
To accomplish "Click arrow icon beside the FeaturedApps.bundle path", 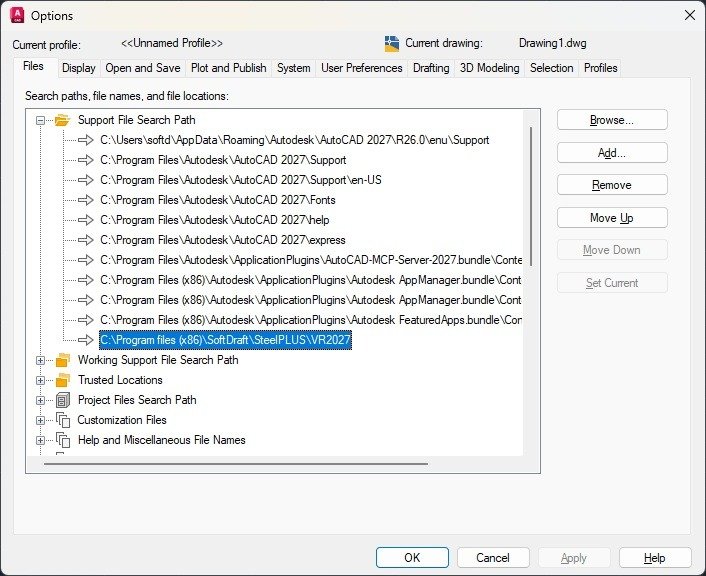I will coord(86,320).
